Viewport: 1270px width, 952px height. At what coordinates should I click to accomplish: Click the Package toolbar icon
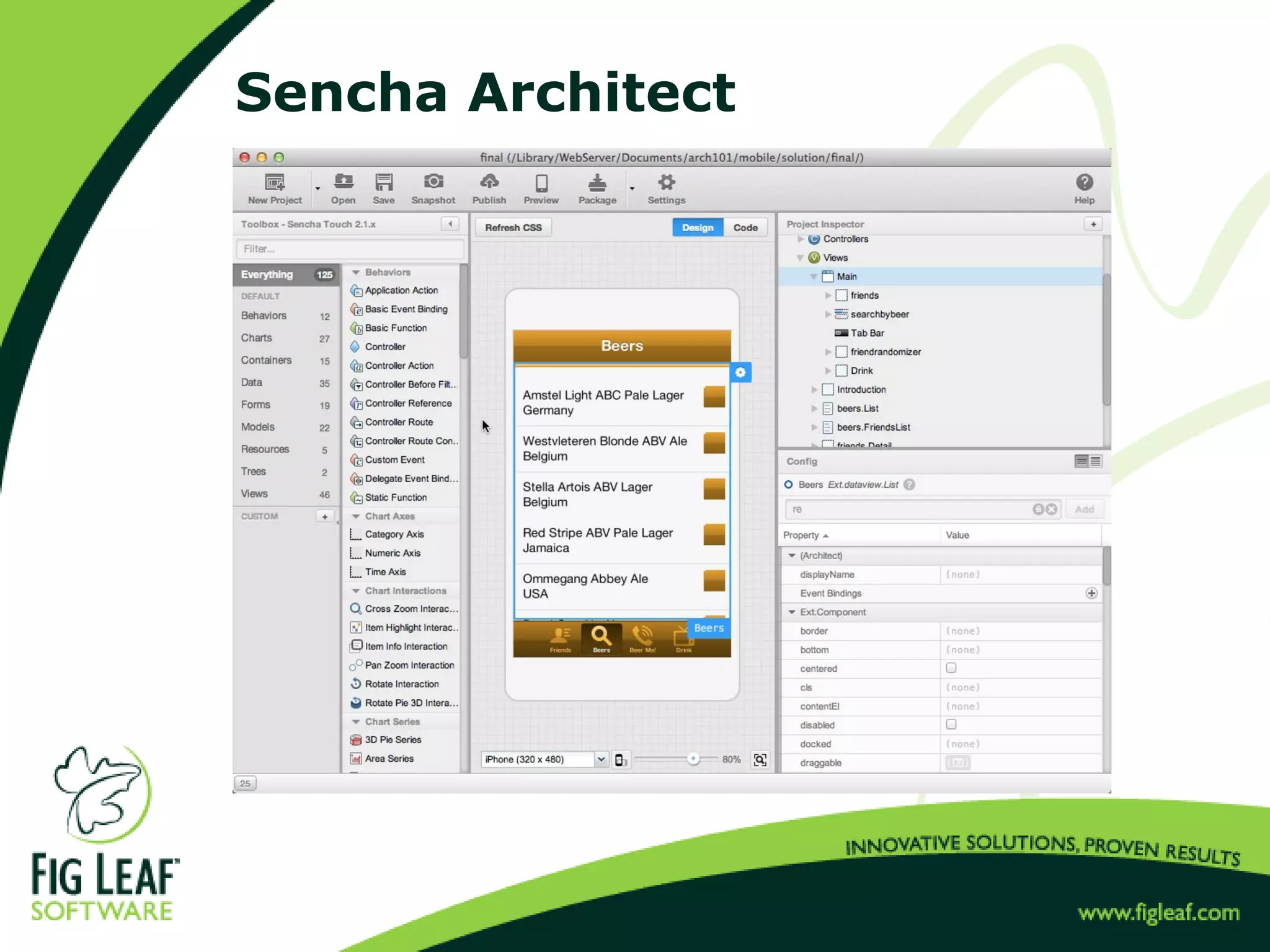tap(597, 182)
